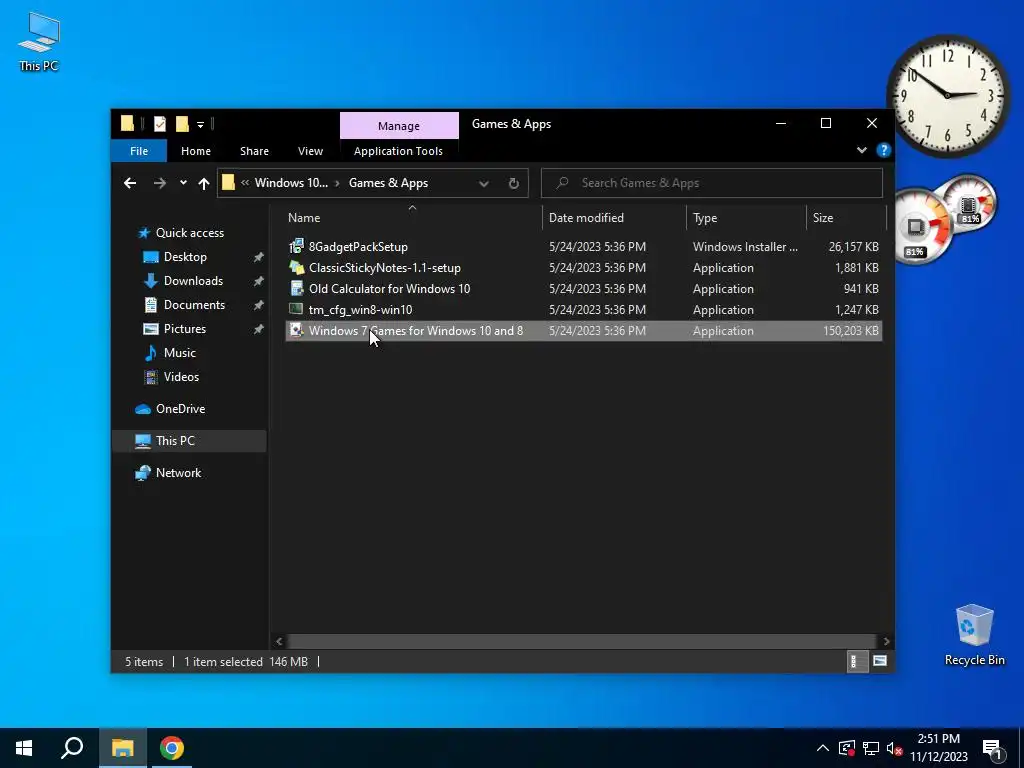Sort by the Name column header
The image size is (1024, 768).
point(412,217)
